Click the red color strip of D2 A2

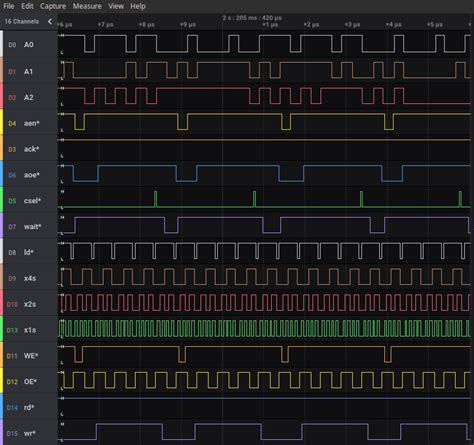pyautogui.click(x=1, y=97)
